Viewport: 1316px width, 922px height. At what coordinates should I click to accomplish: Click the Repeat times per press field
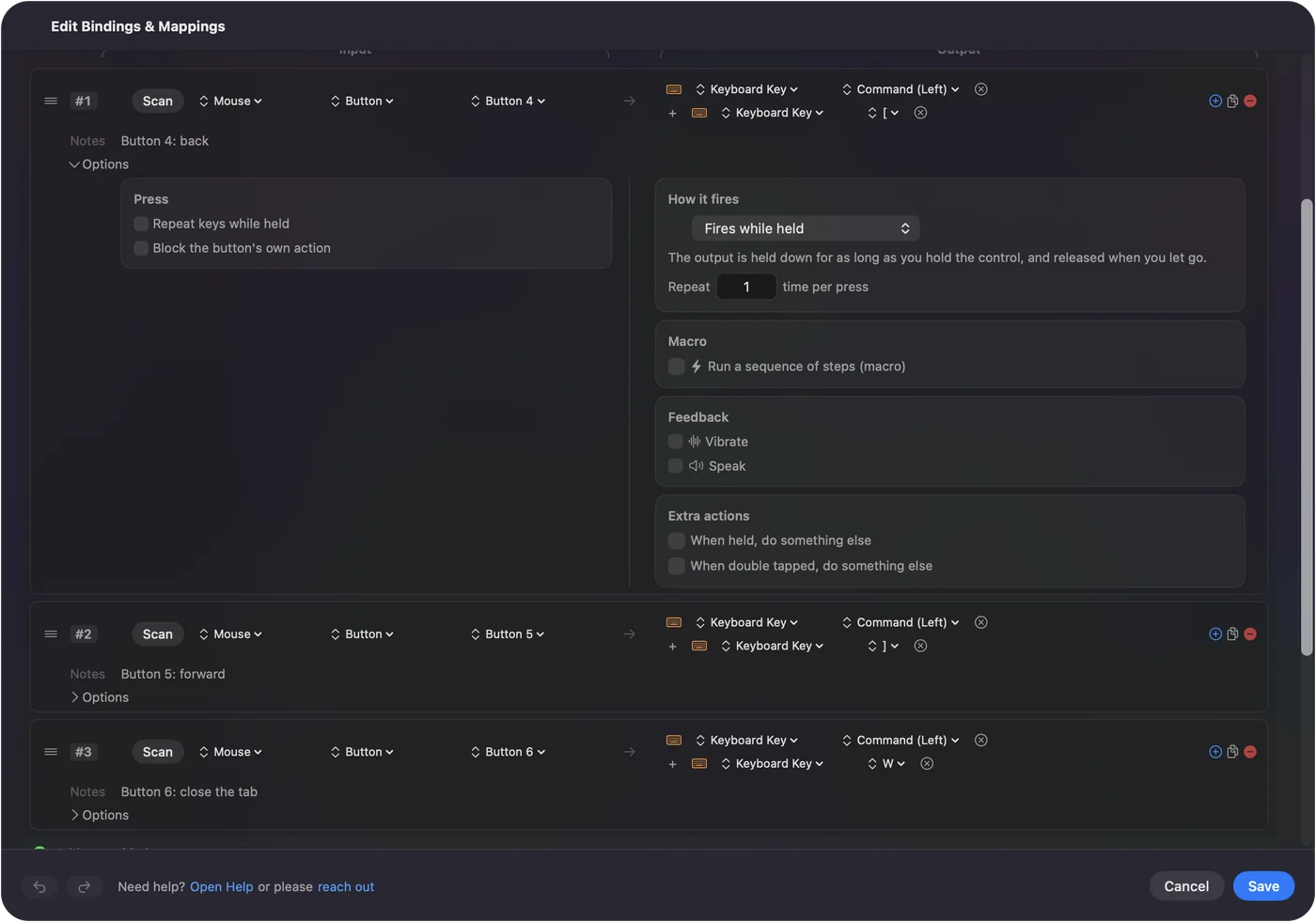click(746, 287)
